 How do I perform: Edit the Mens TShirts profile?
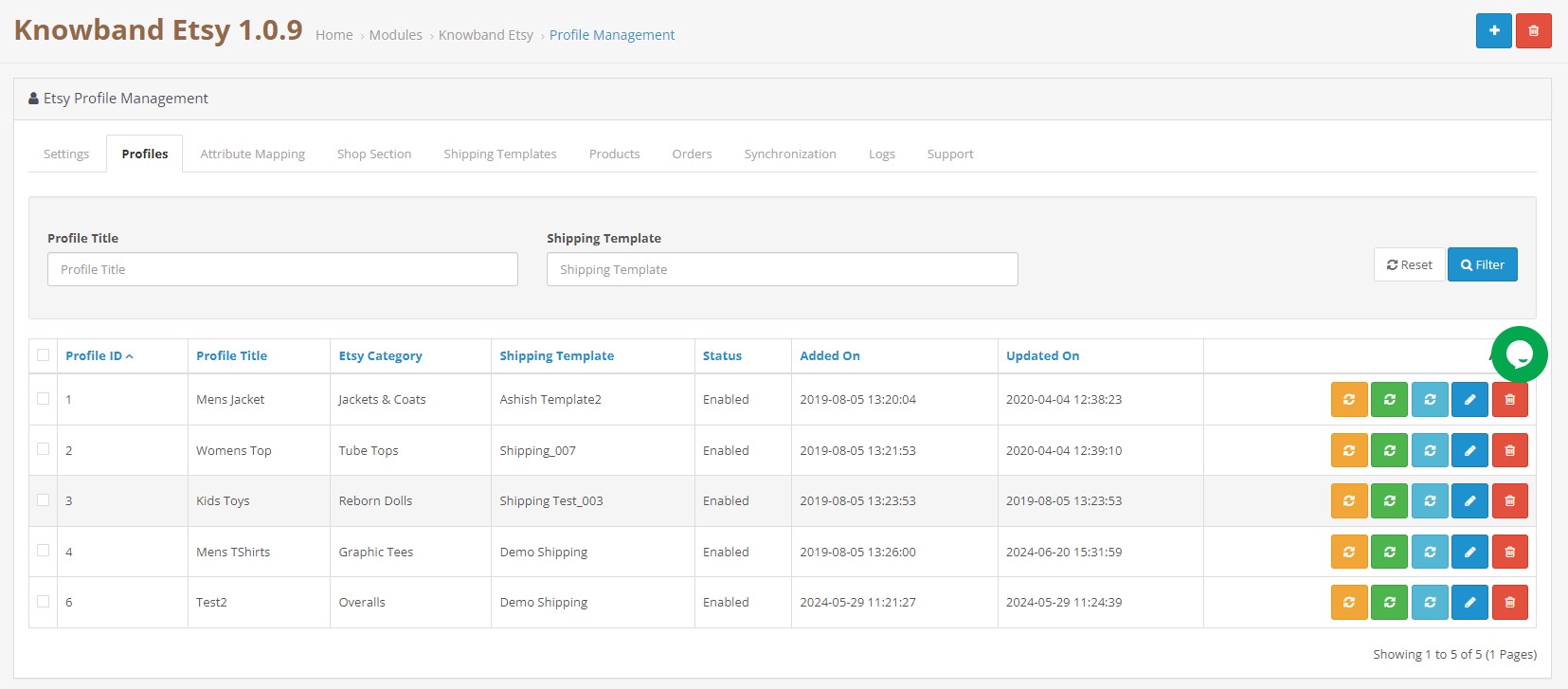pos(1470,552)
